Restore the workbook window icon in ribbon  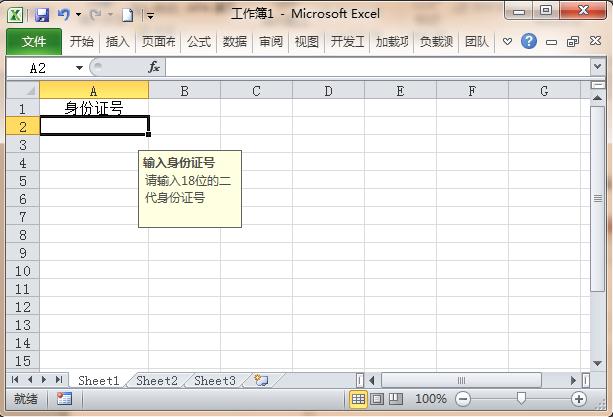(x=573, y=41)
